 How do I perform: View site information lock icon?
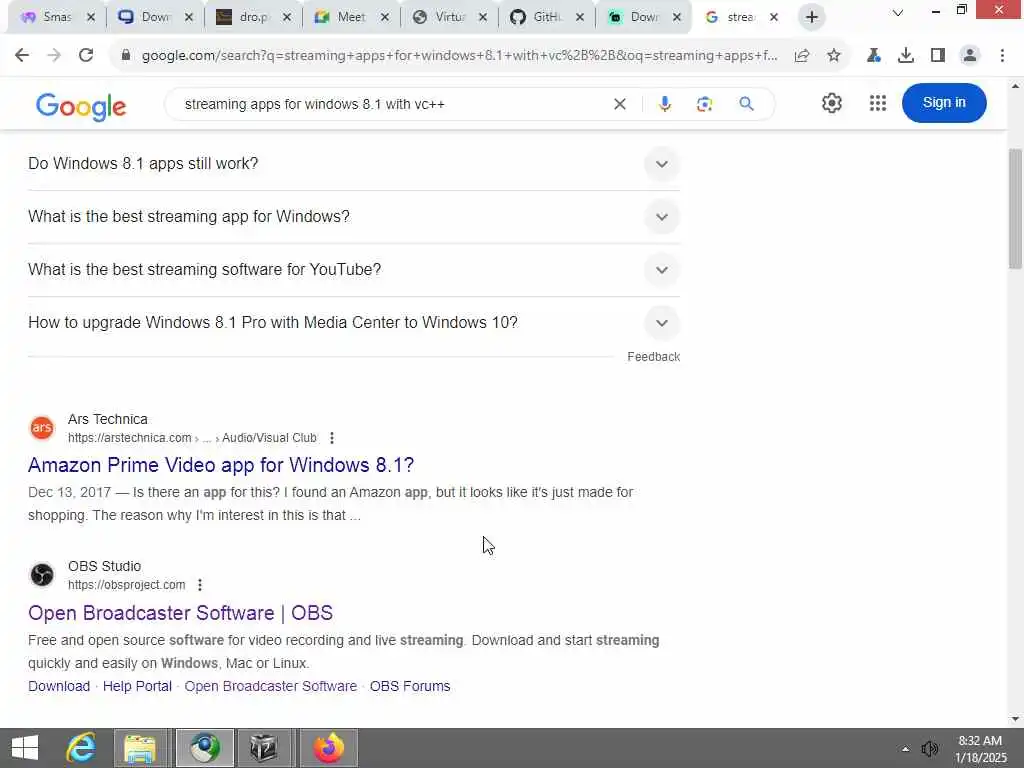pyautogui.click(x=125, y=56)
